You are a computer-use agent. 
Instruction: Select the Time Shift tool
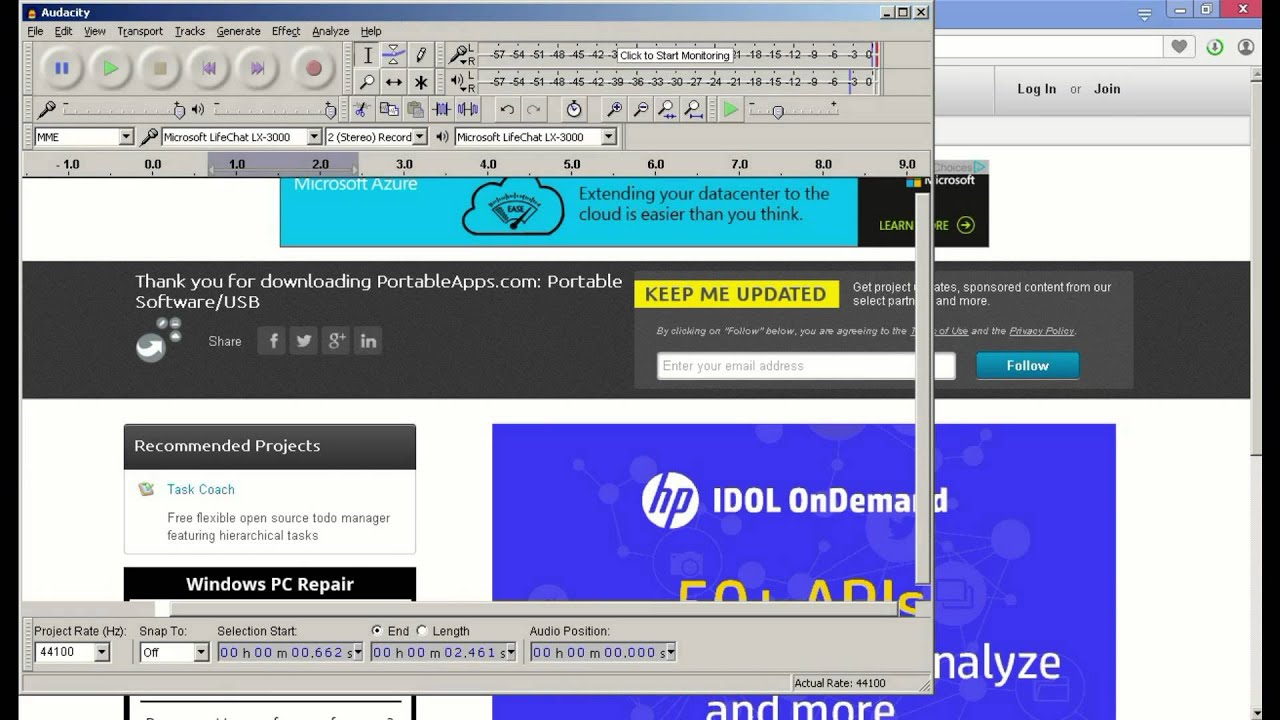pos(394,83)
